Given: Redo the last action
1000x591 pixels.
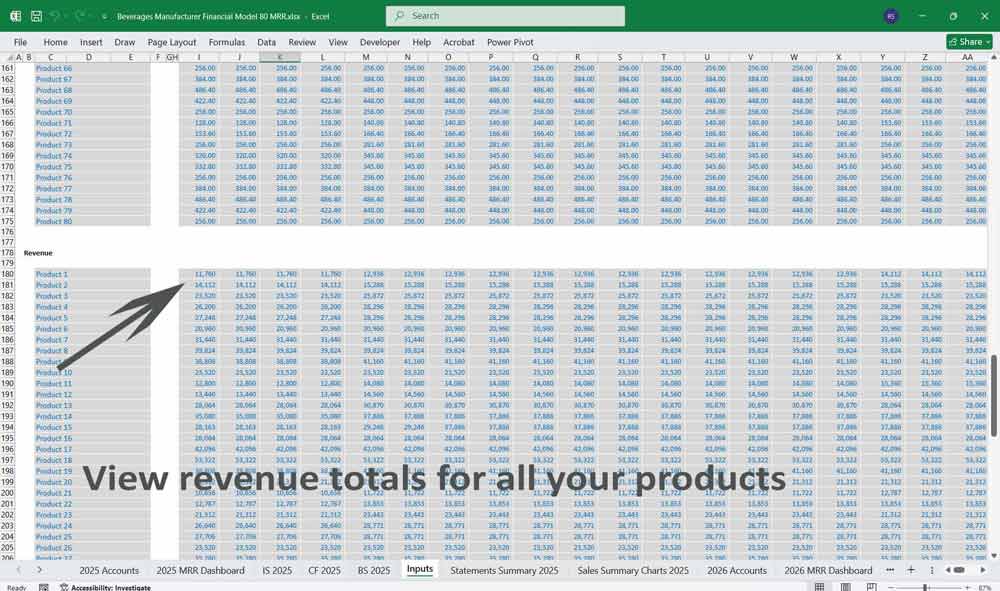Looking at the screenshot, I should [78, 16].
